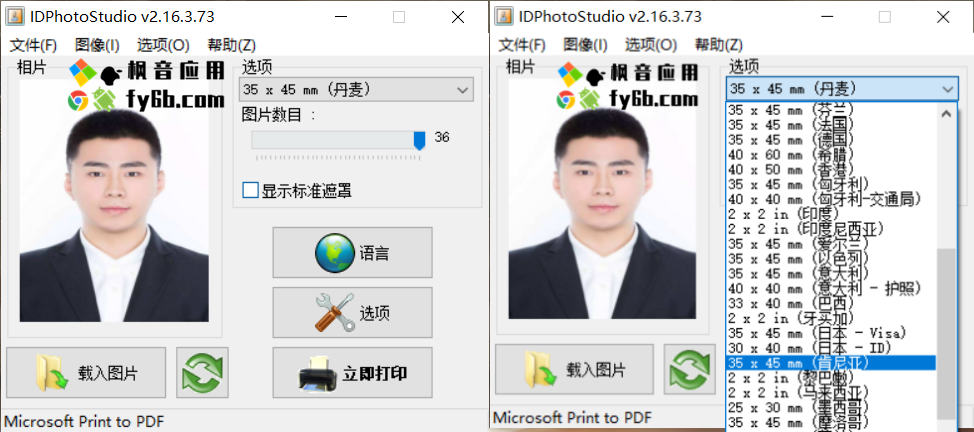Screen dimensions: 974x432
Task: Click the globe 语言 button in left window
Action: pos(352,252)
